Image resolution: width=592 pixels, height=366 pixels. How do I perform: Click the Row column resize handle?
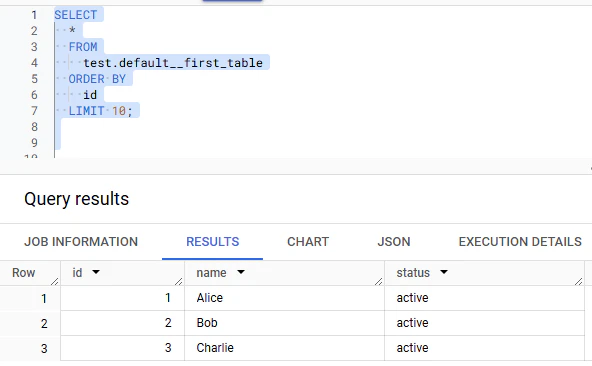[55, 281]
